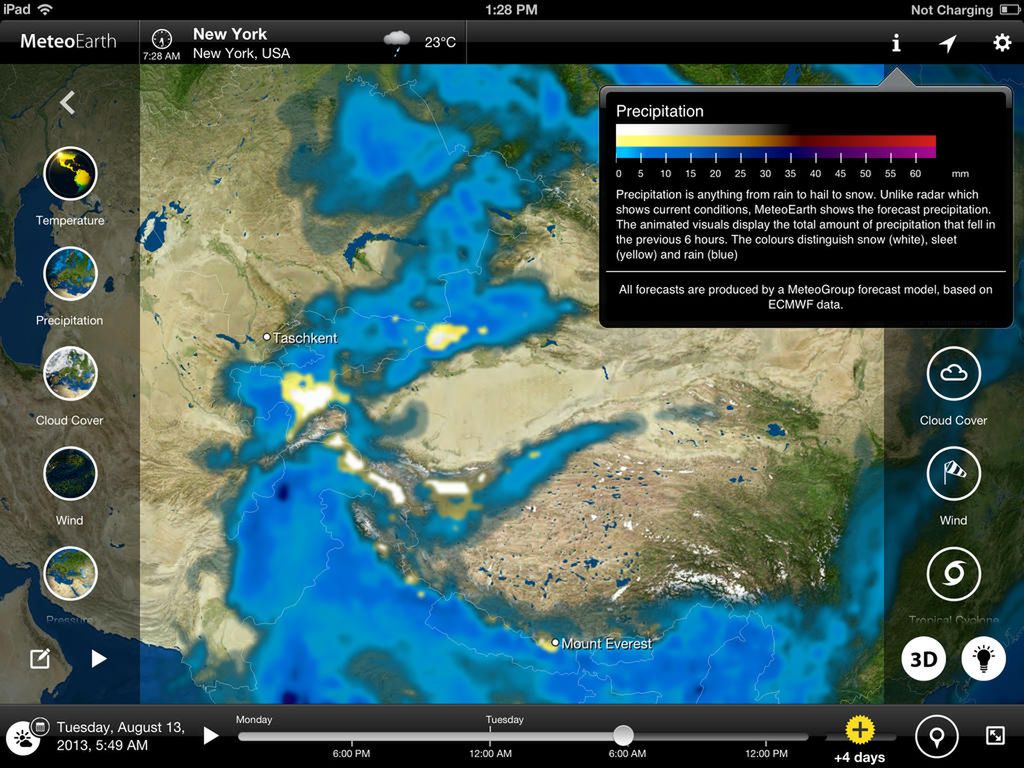Expand more layers using the right arrow
The width and height of the screenshot is (1024, 768).
click(99, 658)
